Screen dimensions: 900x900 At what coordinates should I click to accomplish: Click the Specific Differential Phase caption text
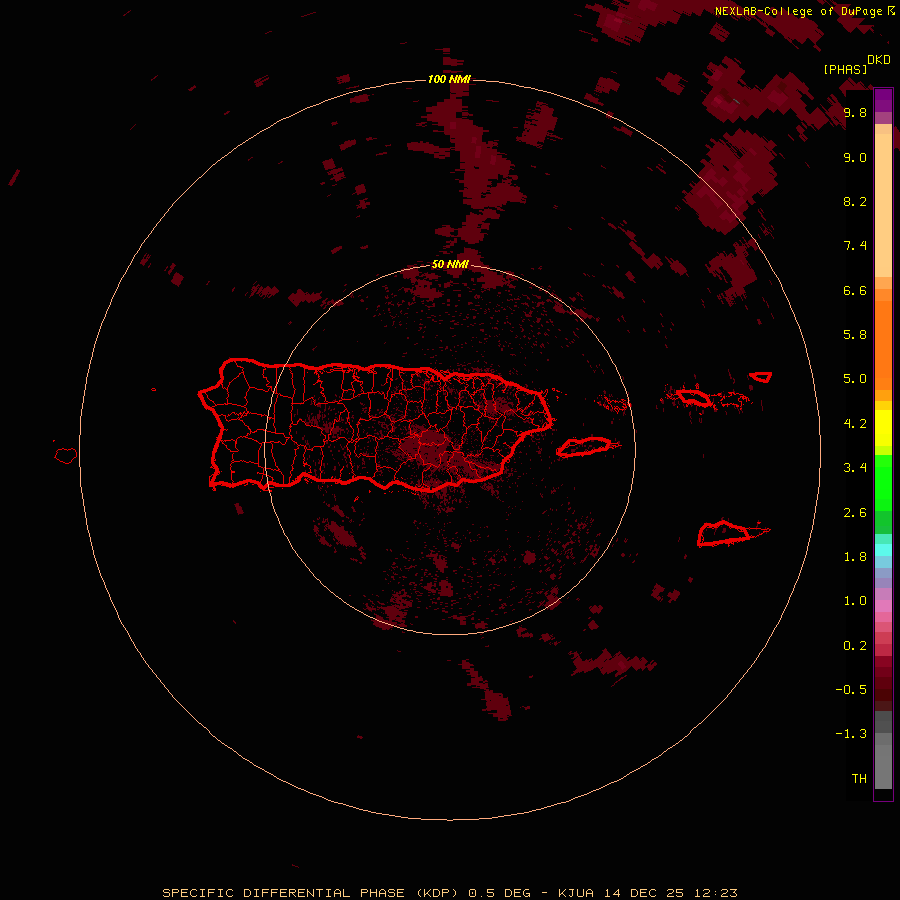click(449, 893)
